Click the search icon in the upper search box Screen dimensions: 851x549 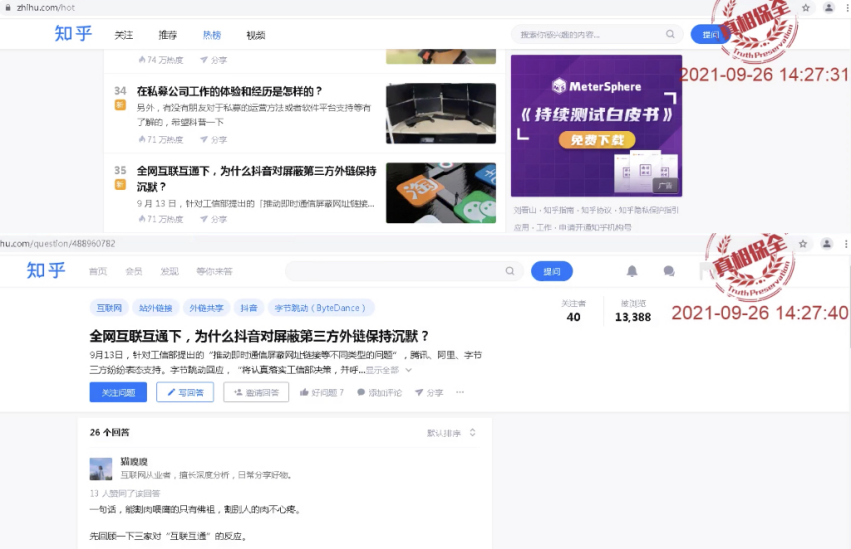pyautogui.click(x=670, y=35)
